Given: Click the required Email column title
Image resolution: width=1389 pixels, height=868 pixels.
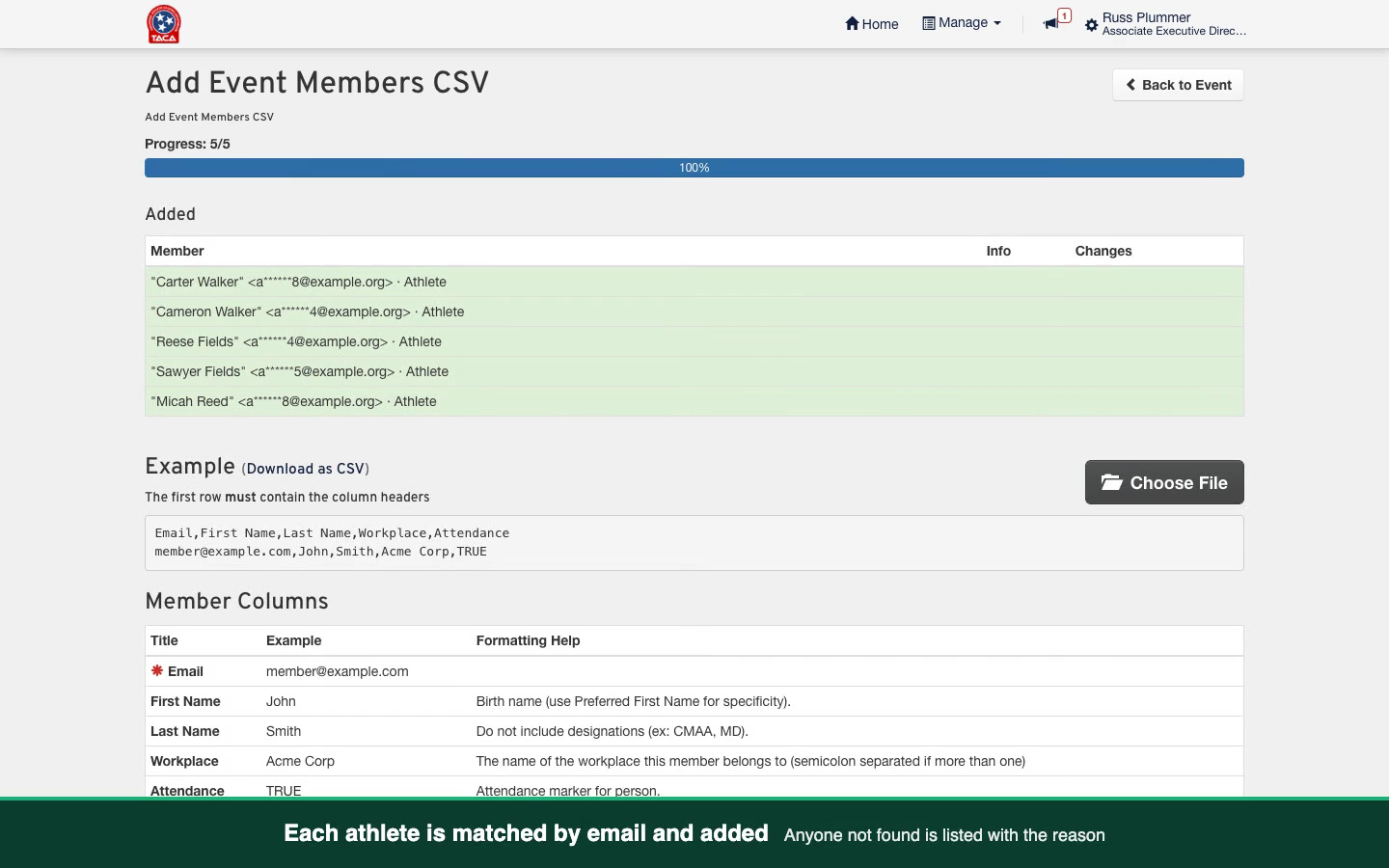Looking at the screenshot, I should [177, 671].
